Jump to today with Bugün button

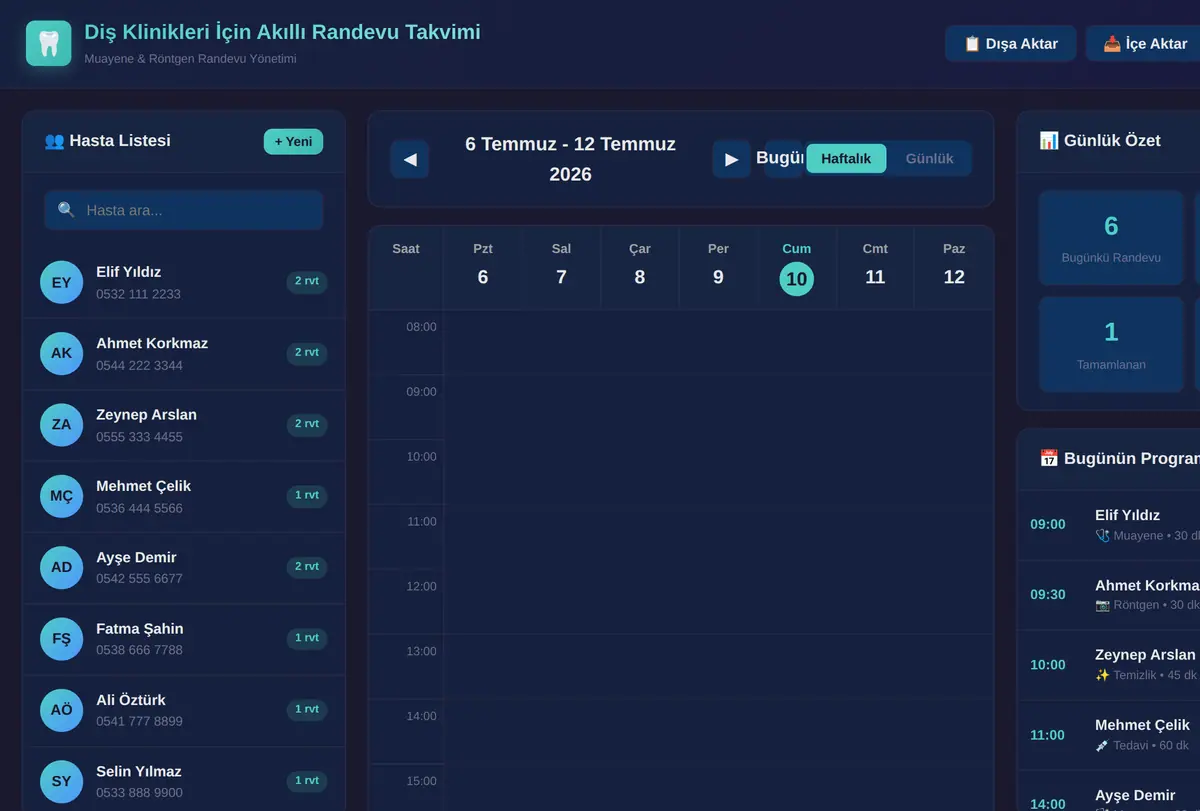coord(784,159)
